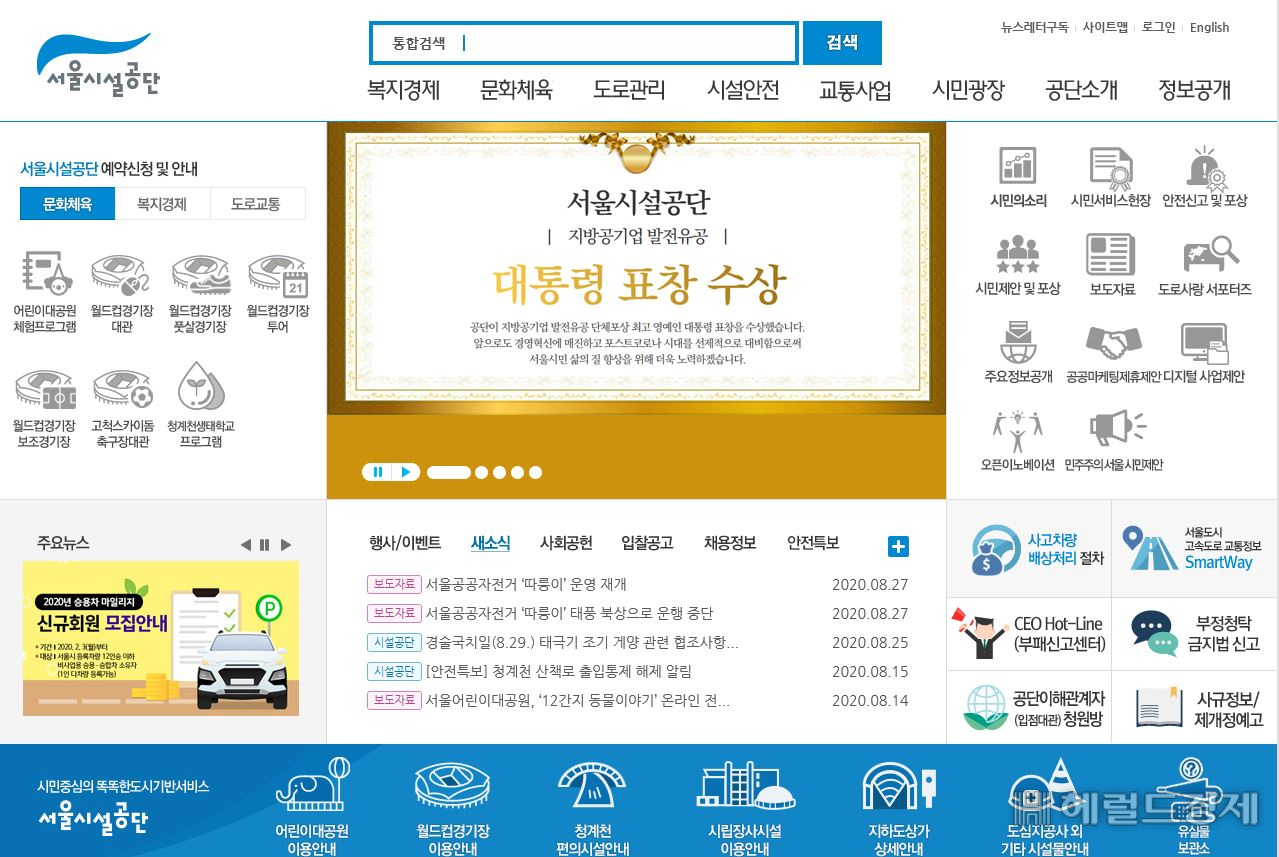Open 사회공헌 news tab
The width and height of the screenshot is (1279, 857).
click(566, 543)
